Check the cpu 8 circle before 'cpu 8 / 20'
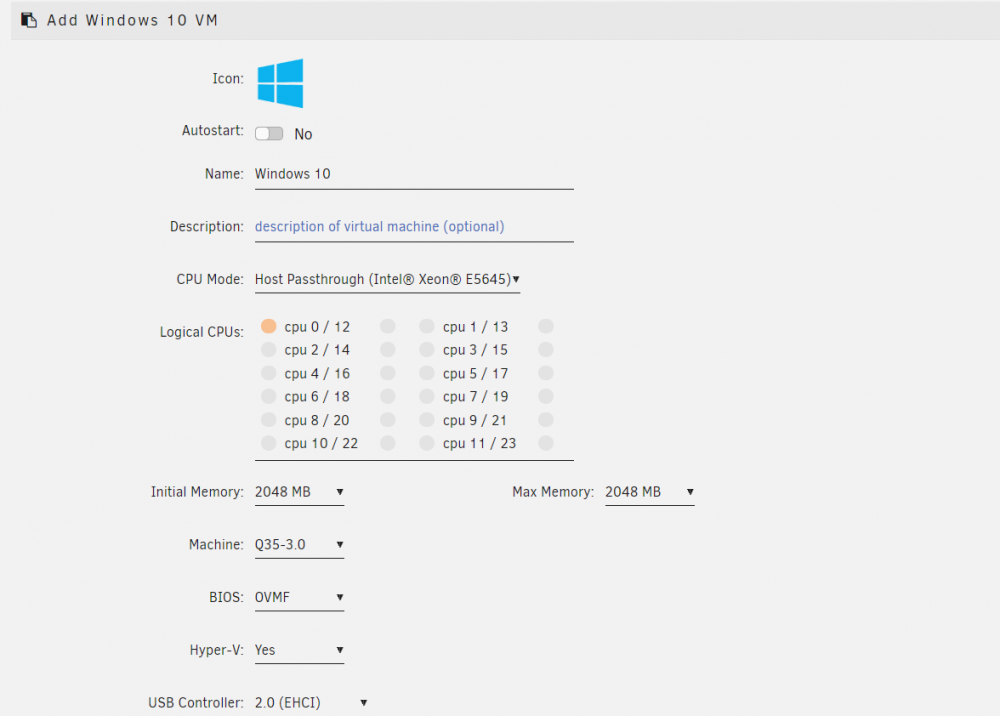Screen dimensions: 1000x716 268,420
